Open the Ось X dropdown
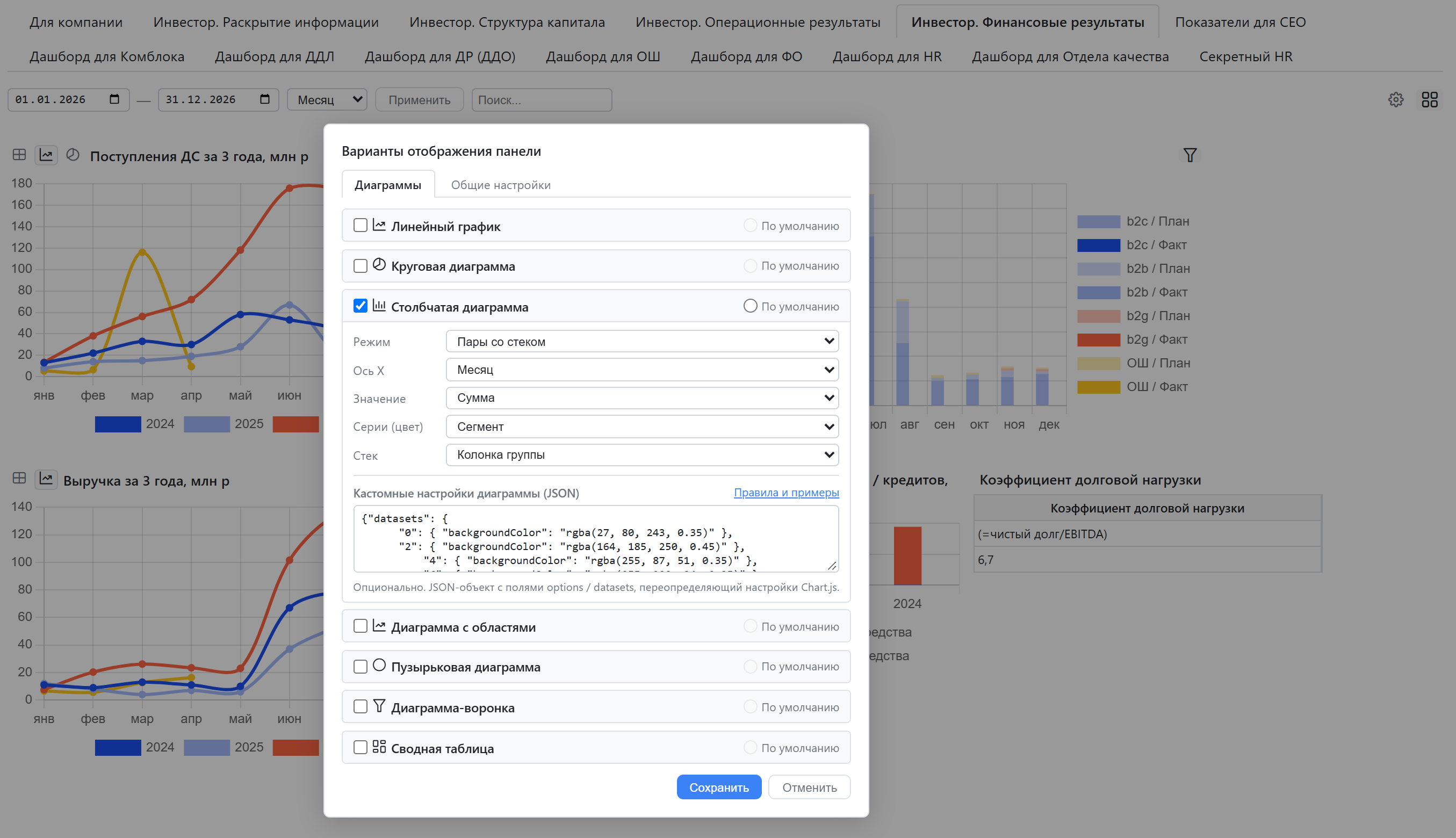This screenshot has width=1456, height=838. (x=642, y=370)
